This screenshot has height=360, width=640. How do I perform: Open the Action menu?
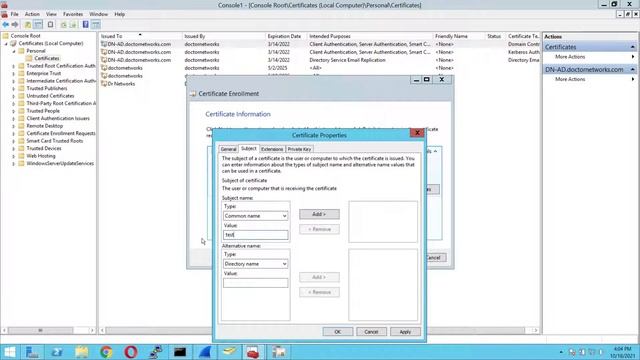click(32, 14)
